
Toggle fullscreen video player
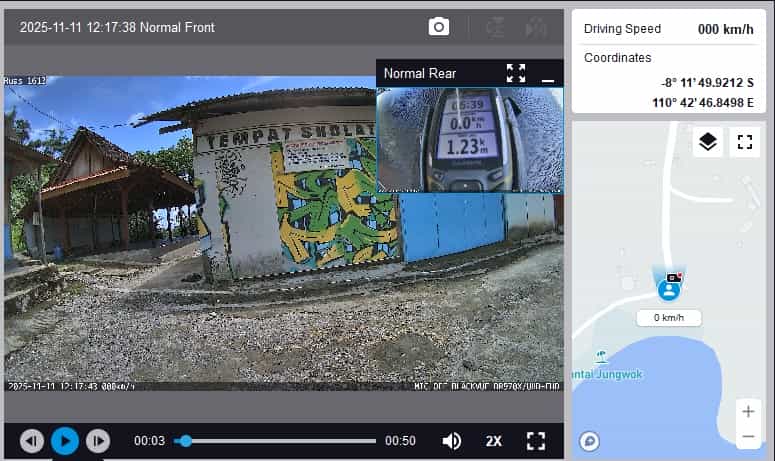(536, 441)
